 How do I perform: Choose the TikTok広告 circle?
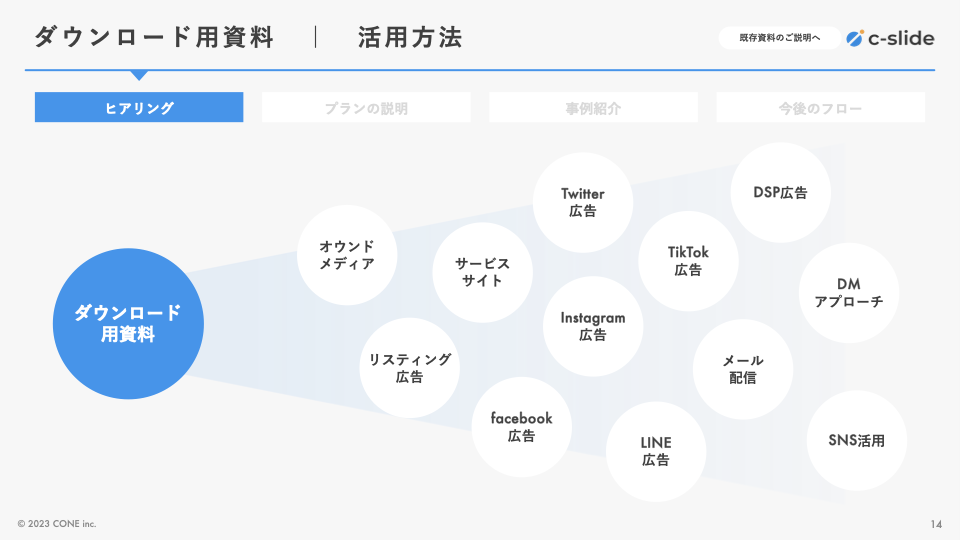click(x=688, y=261)
